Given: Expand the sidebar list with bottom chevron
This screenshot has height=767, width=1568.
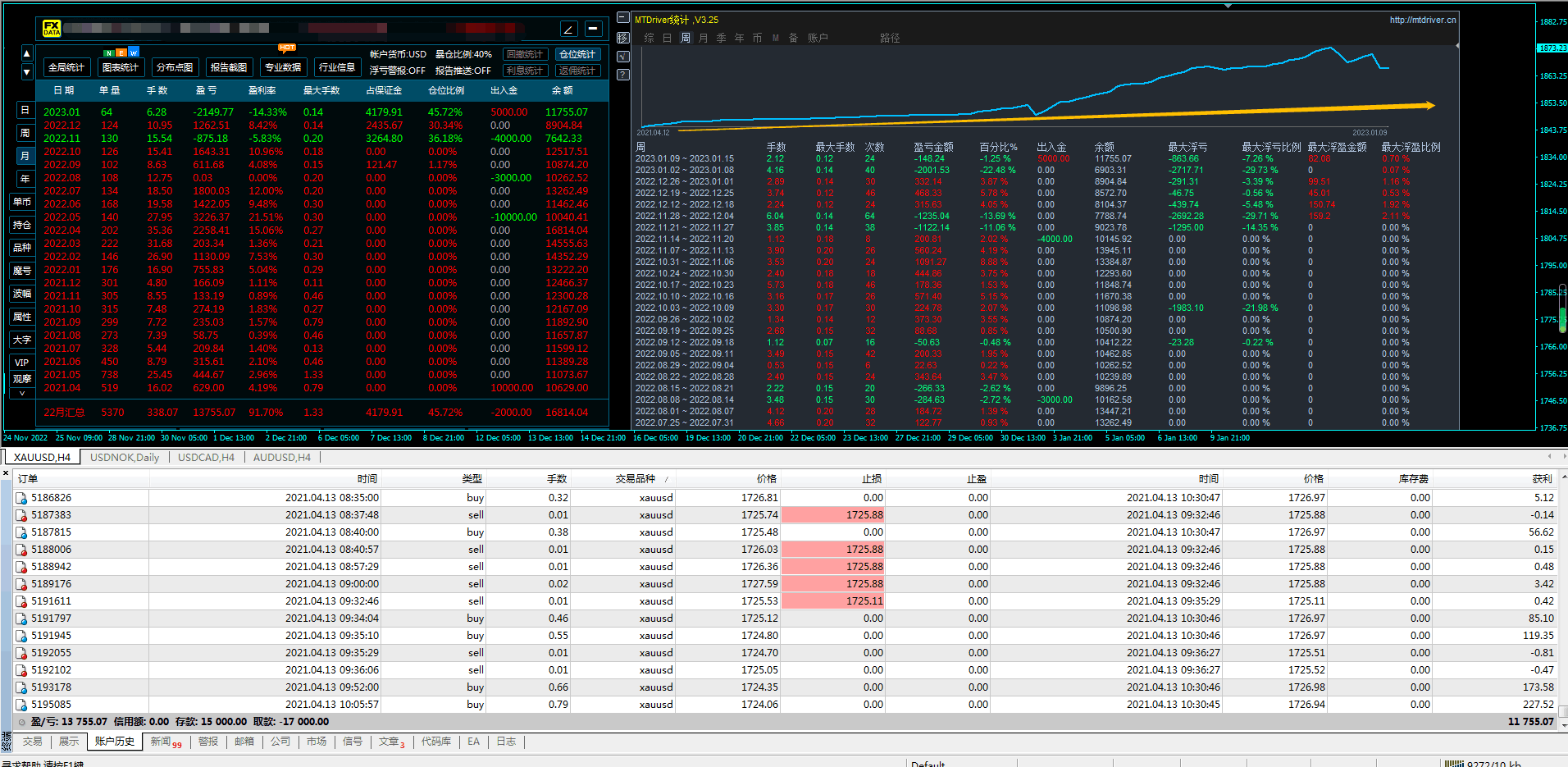Looking at the screenshot, I should coord(22,394).
